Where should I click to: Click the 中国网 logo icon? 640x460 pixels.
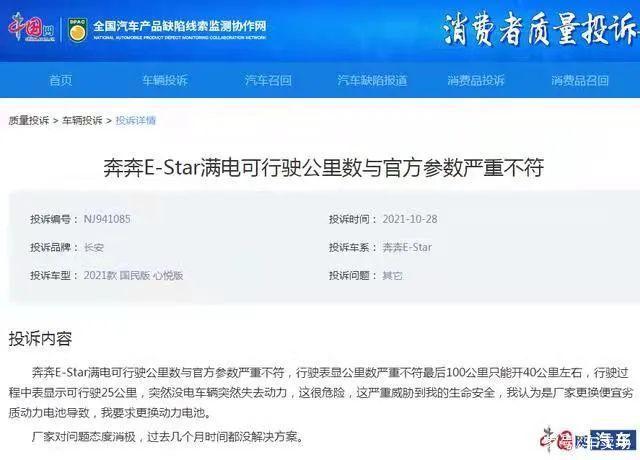tap(31, 28)
